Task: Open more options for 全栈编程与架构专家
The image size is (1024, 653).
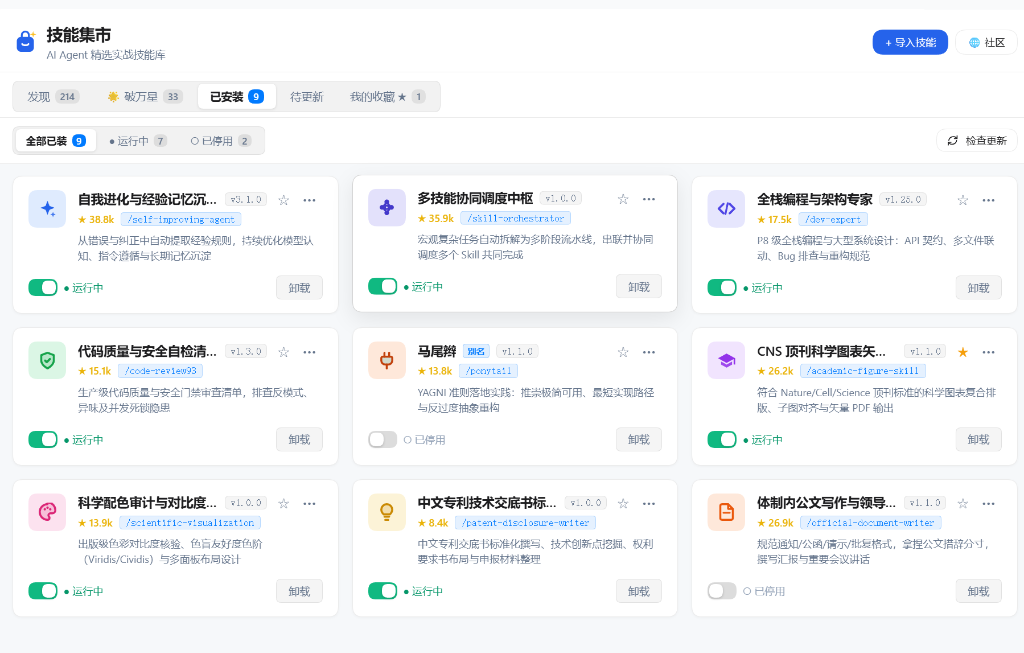Action: pos(989,200)
